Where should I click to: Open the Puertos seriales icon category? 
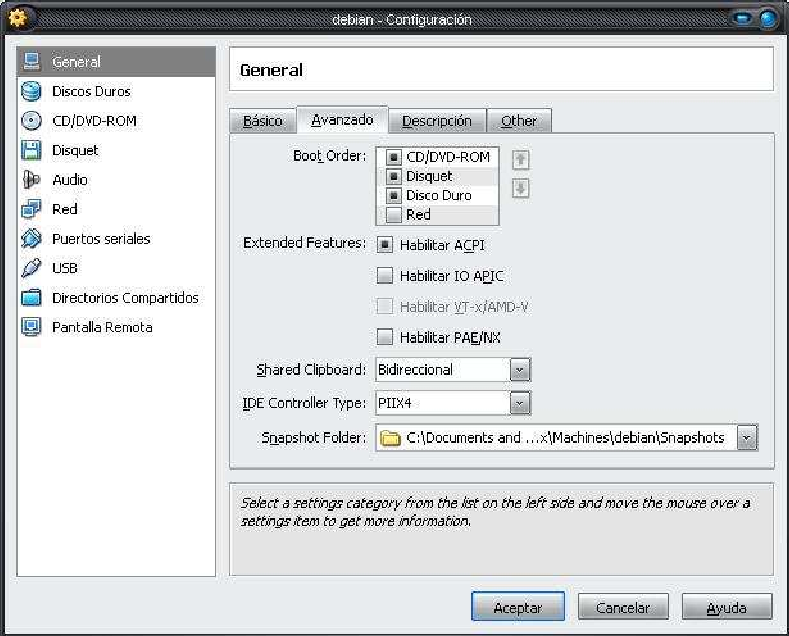(31, 239)
